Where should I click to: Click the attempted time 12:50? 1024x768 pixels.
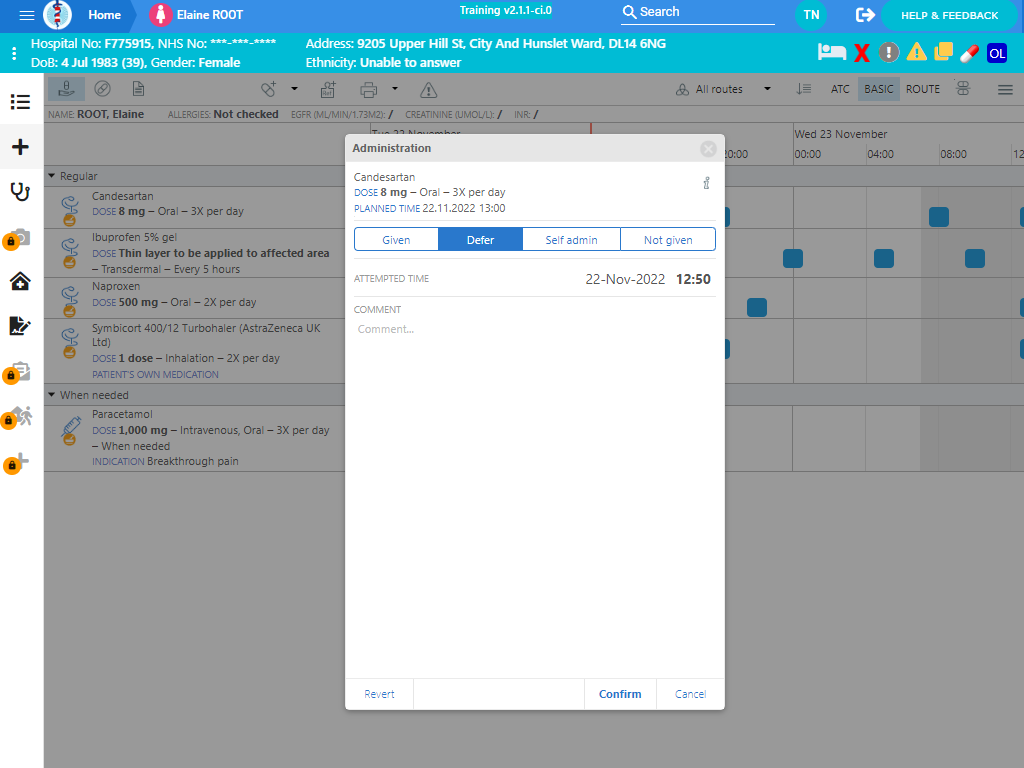coord(693,280)
